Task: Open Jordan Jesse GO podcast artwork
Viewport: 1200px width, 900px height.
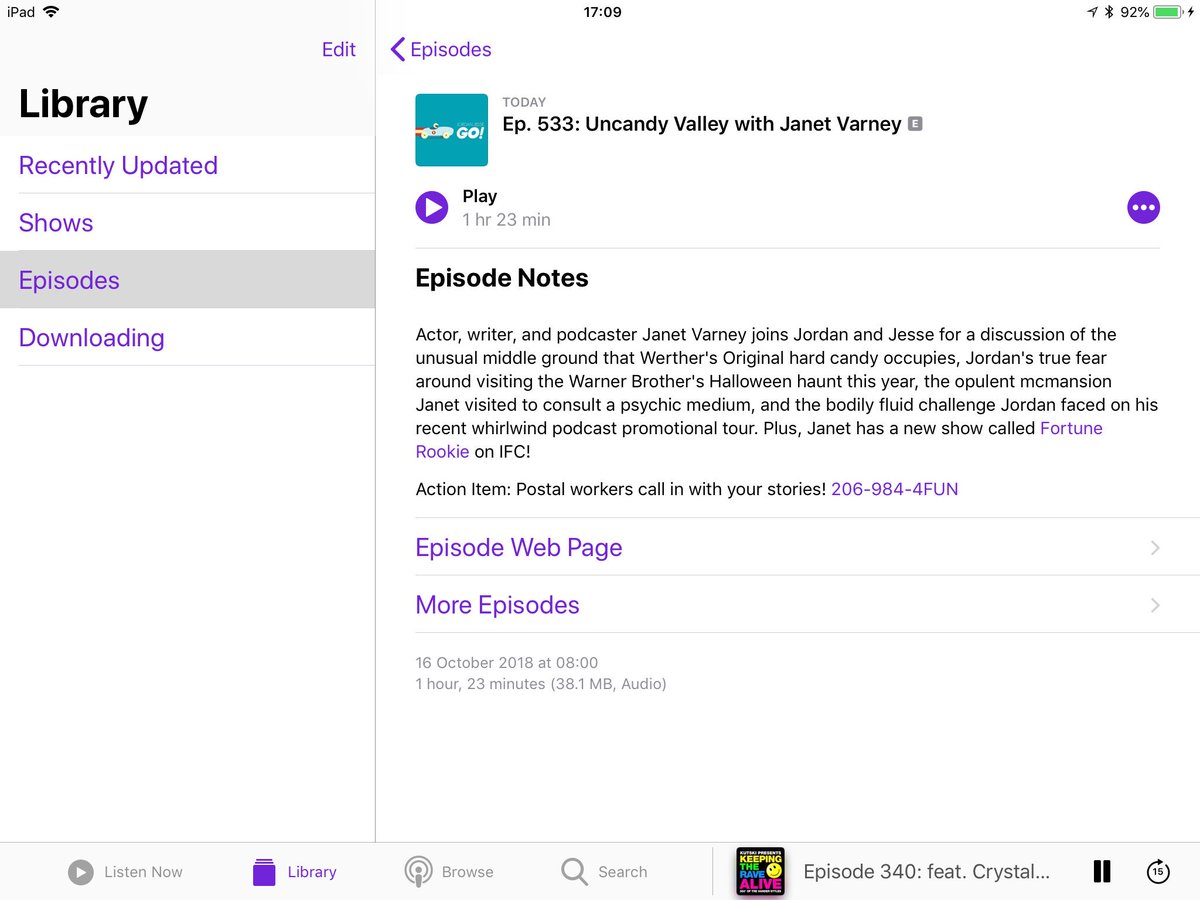Action: pyautogui.click(x=451, y=130)
